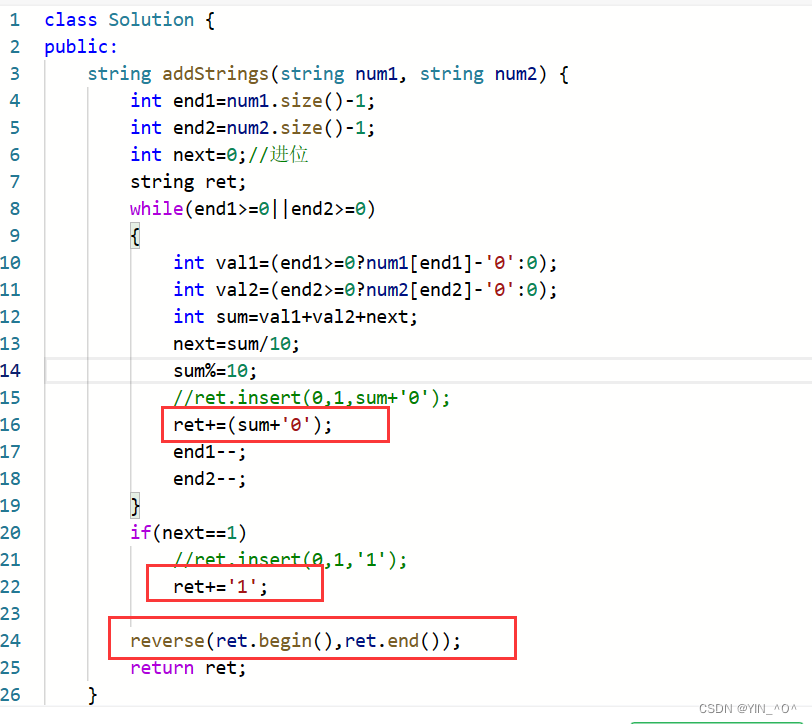
Task: Select the red box around ret+=(sum+'0');
Action: click(275, 424)
